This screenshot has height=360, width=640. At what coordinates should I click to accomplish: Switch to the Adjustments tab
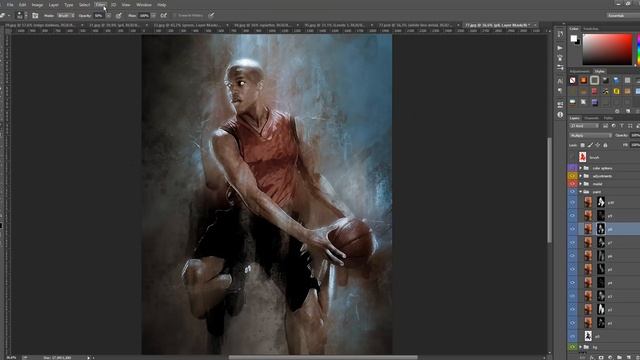pos(580,71)
